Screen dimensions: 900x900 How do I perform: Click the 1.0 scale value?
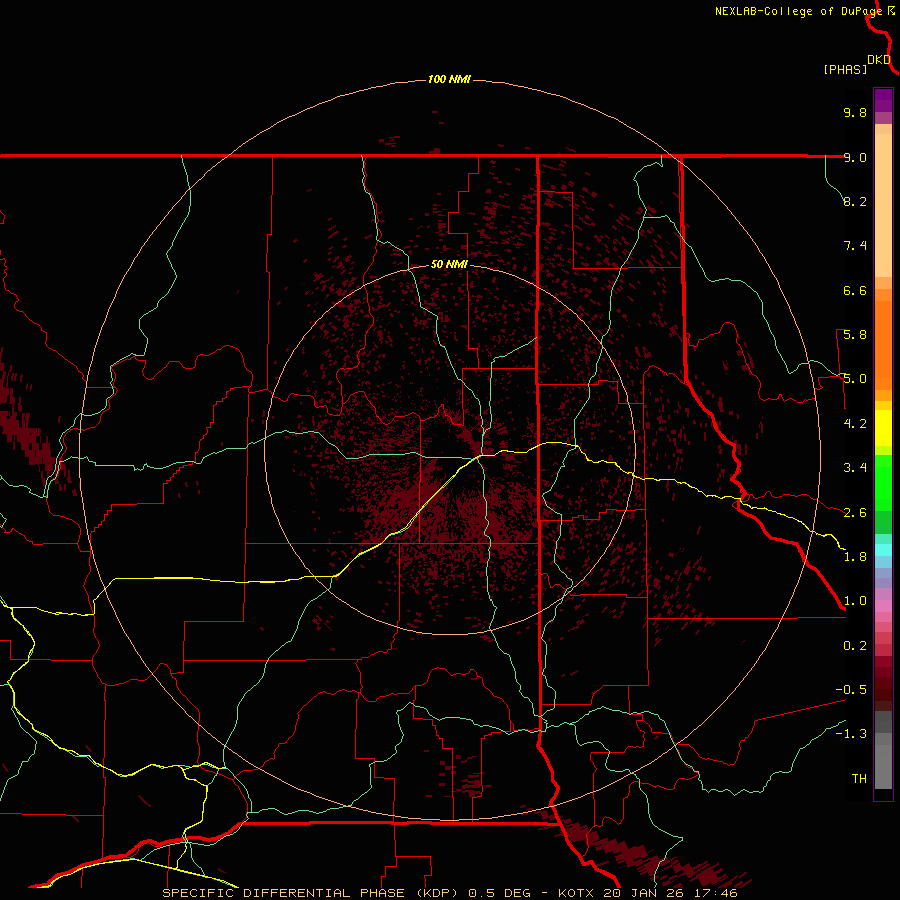[855, 601]
